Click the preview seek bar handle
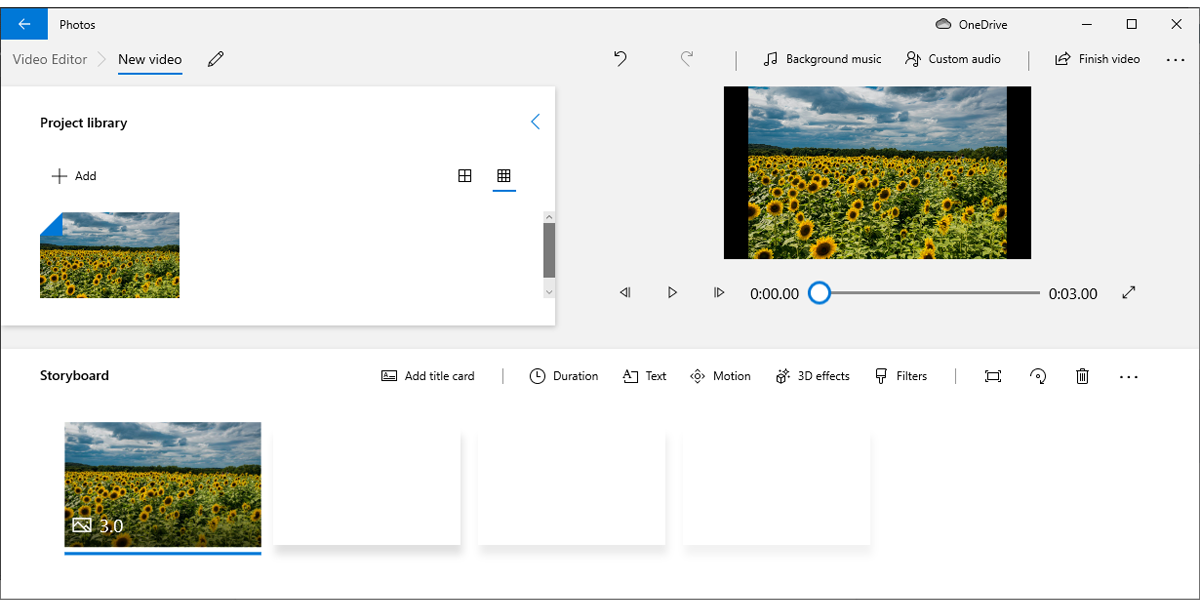The height and width of the screenshot is (600, 1200). pyautogui.click(x=819, y=293)
